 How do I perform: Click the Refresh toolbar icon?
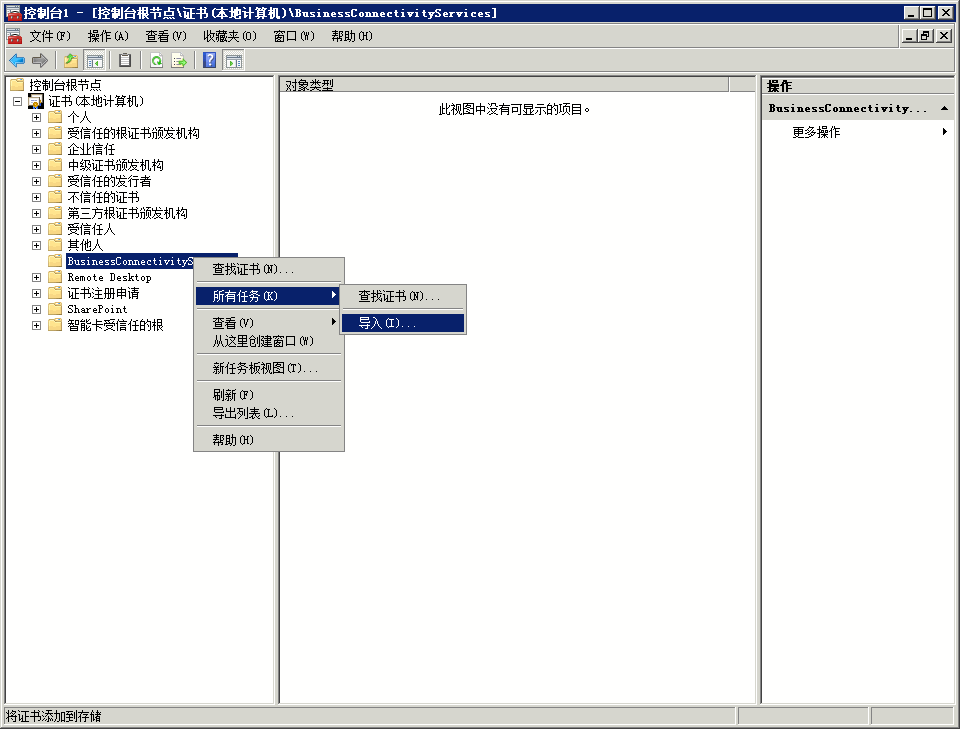pyautogui.click(x=157, y=61)
